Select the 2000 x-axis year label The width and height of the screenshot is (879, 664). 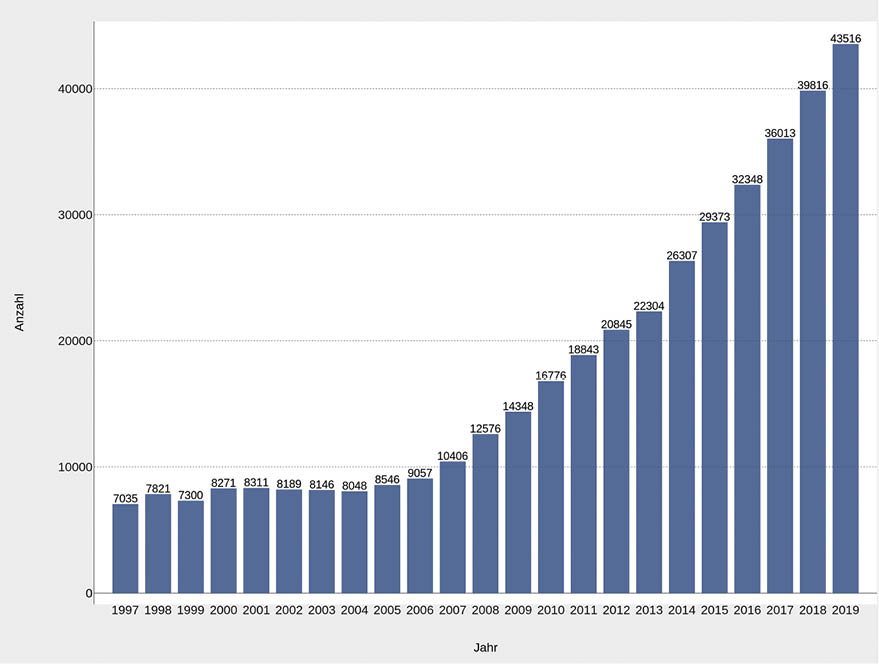coord(224,610)
